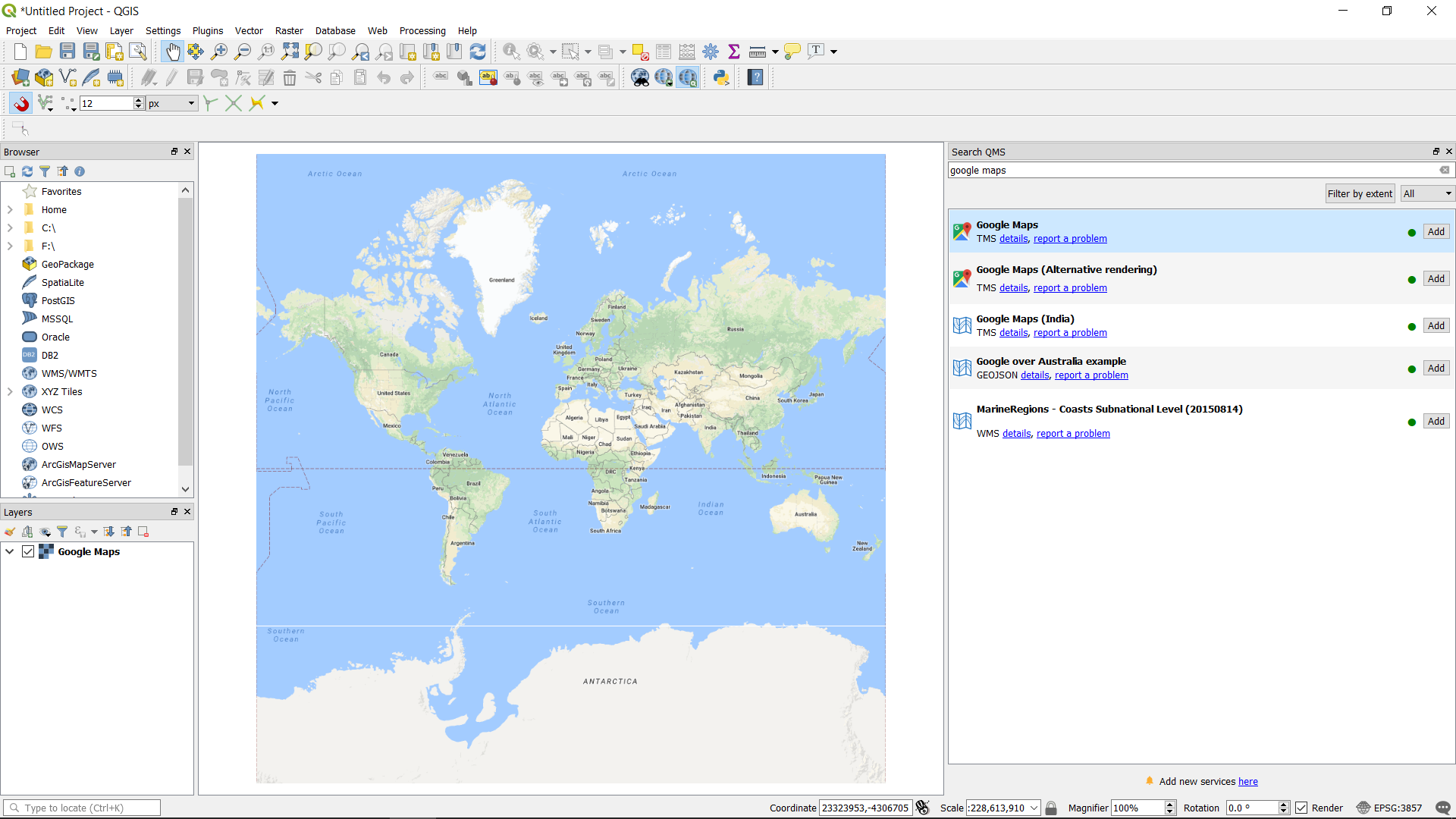Open the filter 'All' dropdown in QMS
The width and height of the screenshot is (1456, 819).
point(1427,193)
